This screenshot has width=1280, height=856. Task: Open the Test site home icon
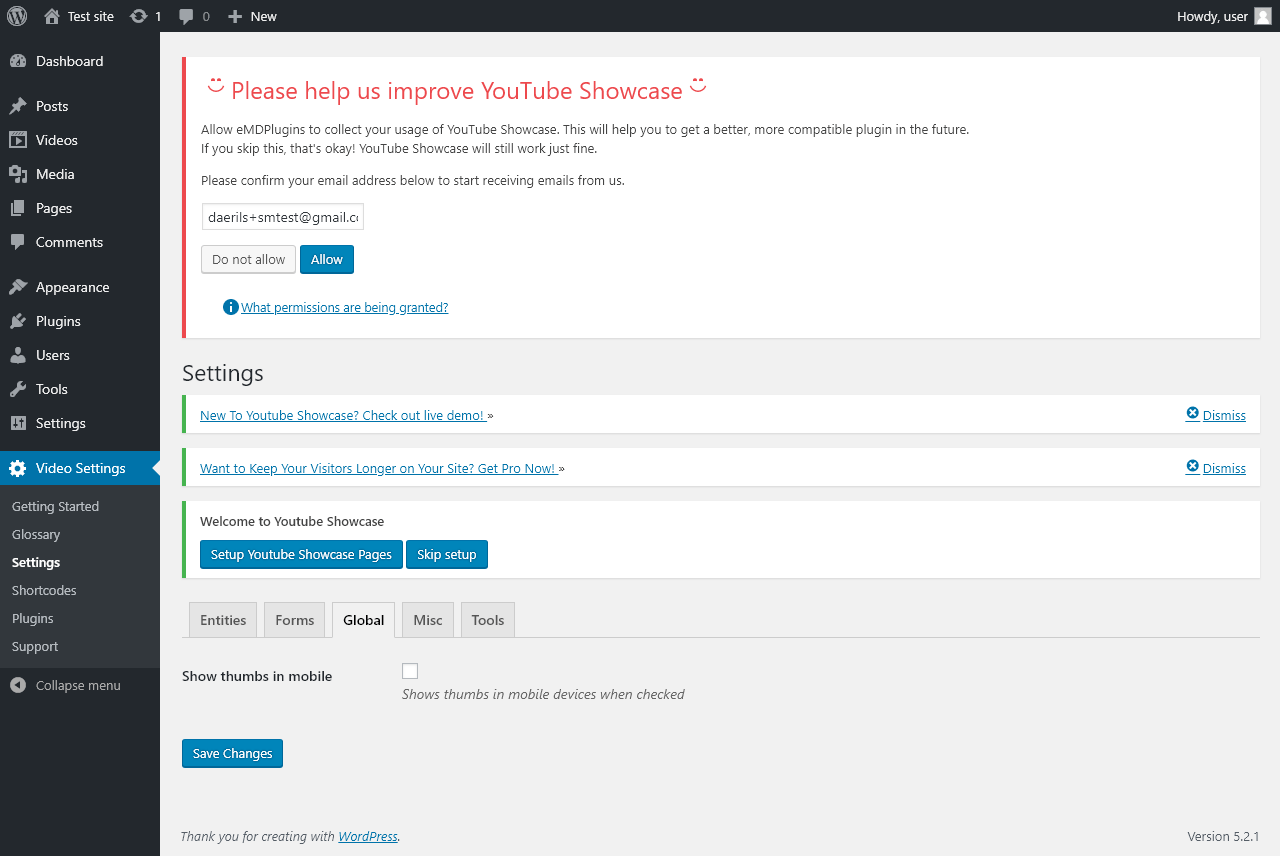click(x=52, y=16)
